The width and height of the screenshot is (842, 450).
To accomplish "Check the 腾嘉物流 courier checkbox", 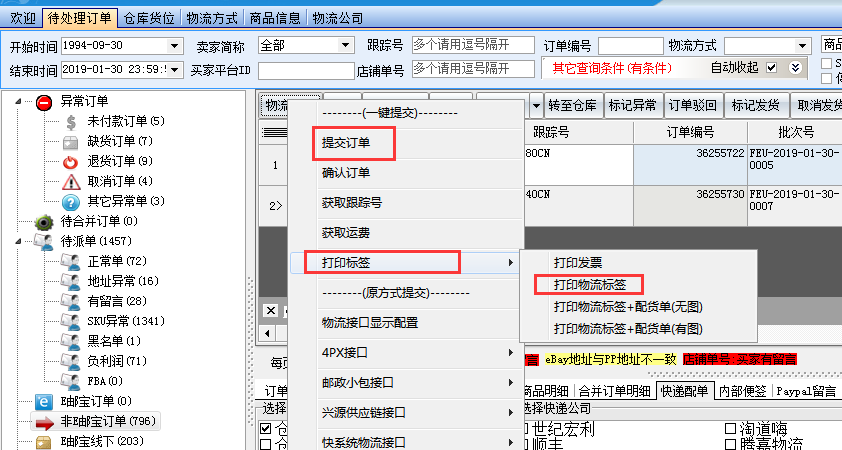I will point(731,444).
